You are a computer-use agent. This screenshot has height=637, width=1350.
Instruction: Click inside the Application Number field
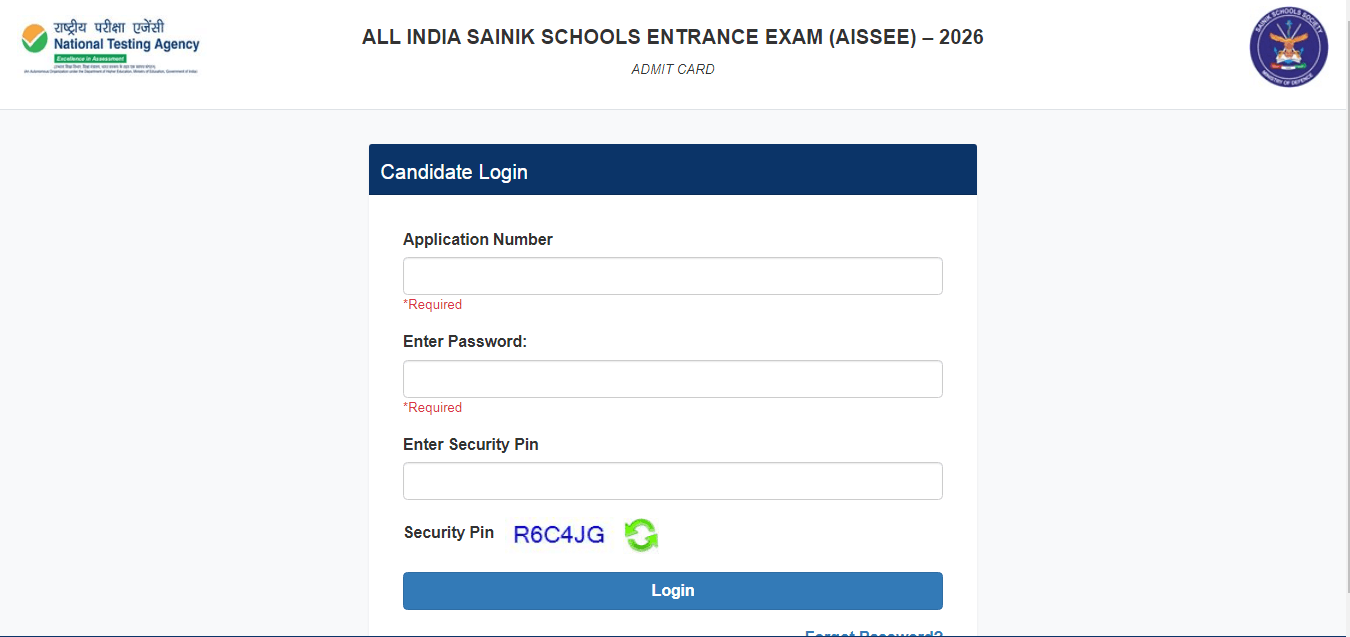[x=672, y=275]
